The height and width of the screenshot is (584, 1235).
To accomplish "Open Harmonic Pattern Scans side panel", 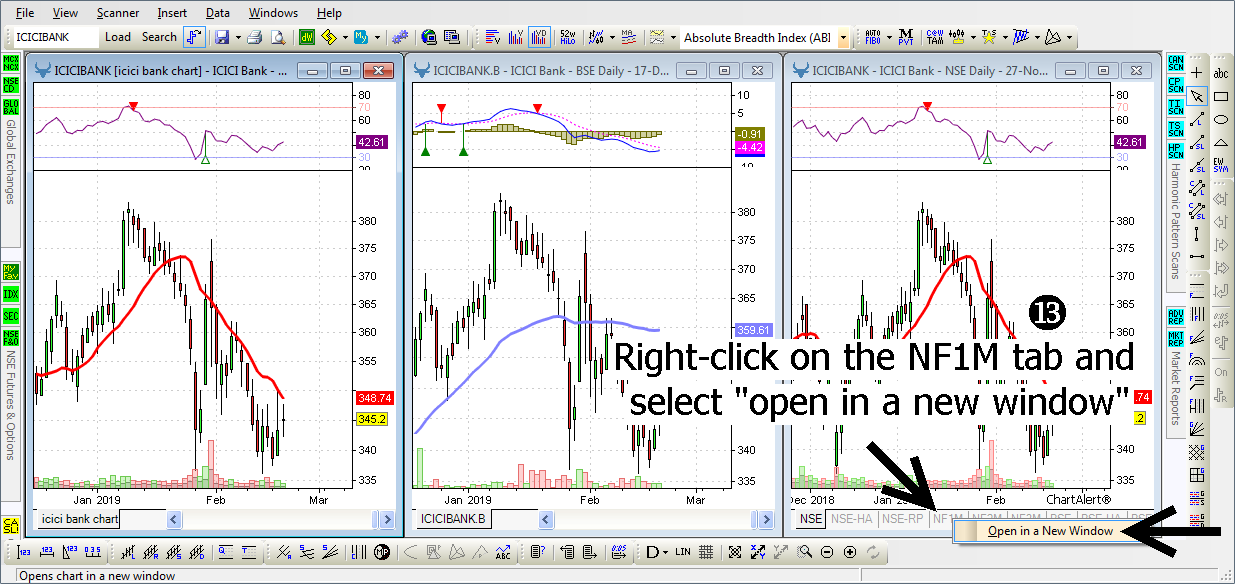I will 1175,222.
